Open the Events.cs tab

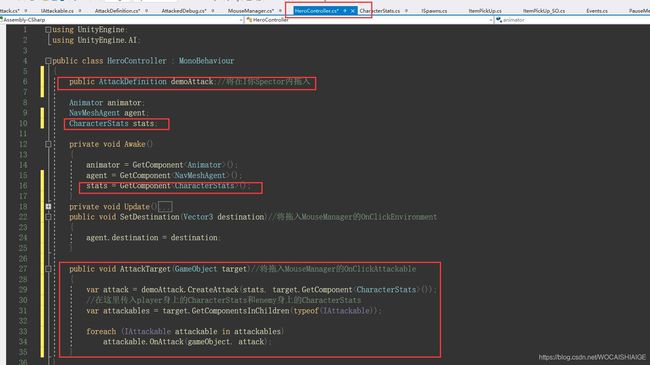[x=597, y=11]
